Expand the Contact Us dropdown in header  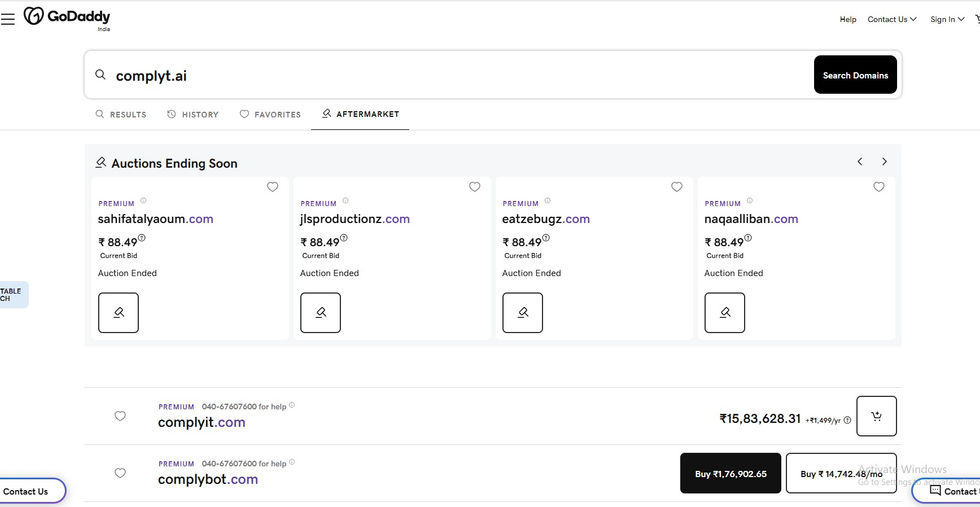[x=892, y=19]
